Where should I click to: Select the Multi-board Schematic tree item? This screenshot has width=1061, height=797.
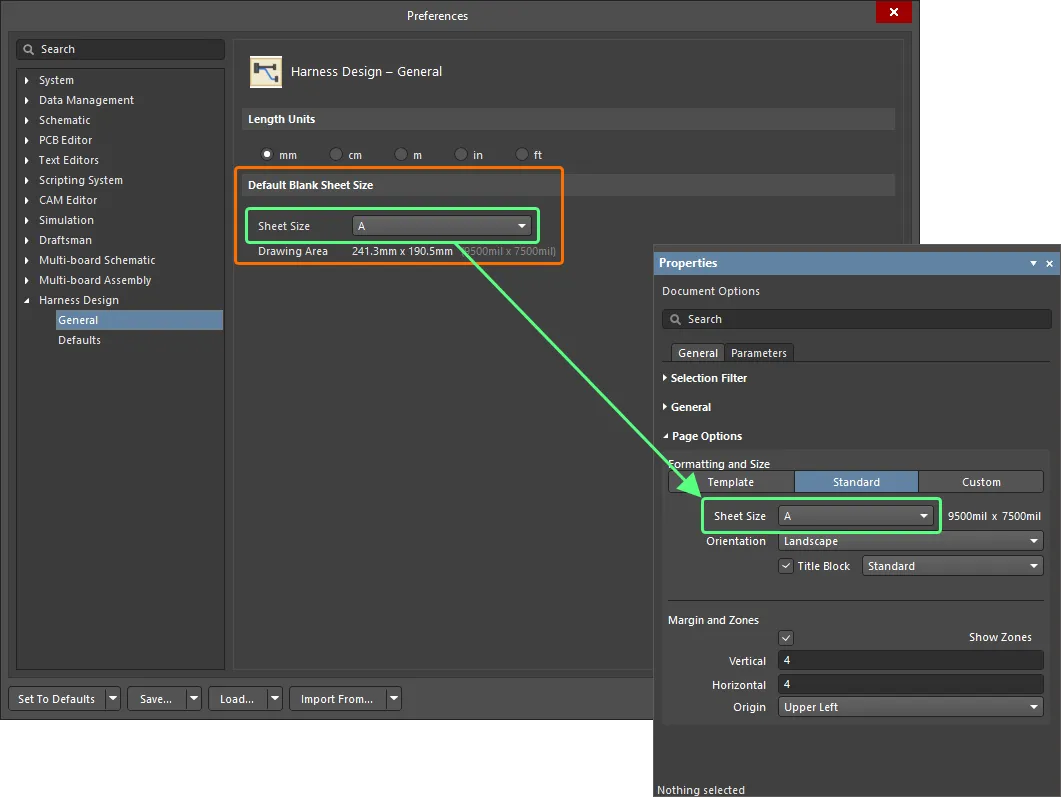click(x=97, y=260)
